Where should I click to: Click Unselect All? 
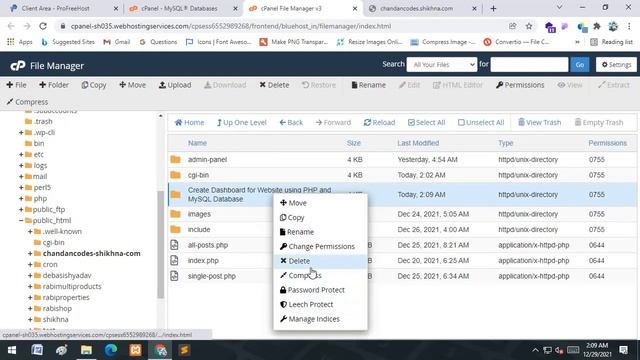coord(481,122)
